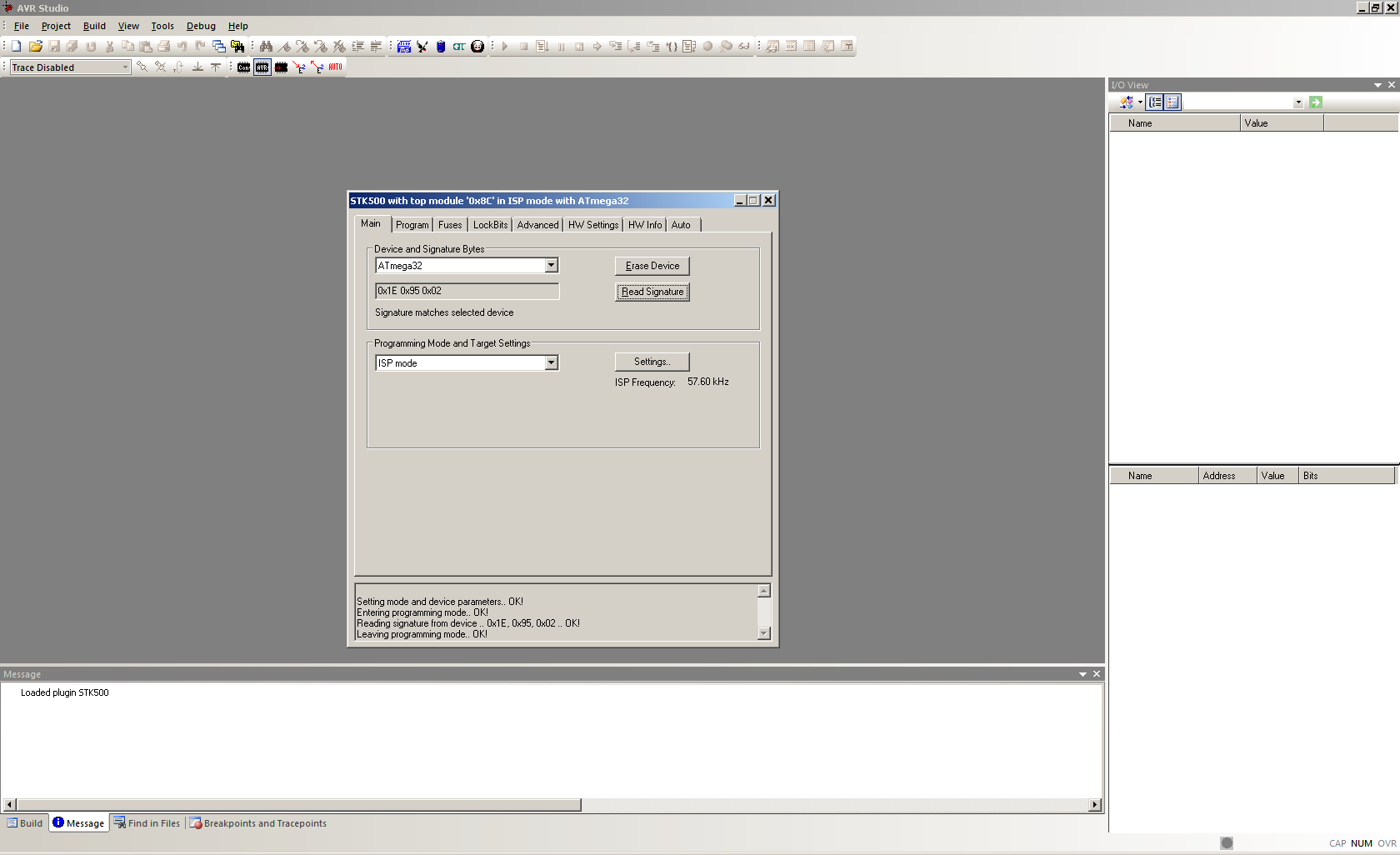The image size is (1400, 855).
Task: Click the red face round toolbar icon
Action: [477, 46]
